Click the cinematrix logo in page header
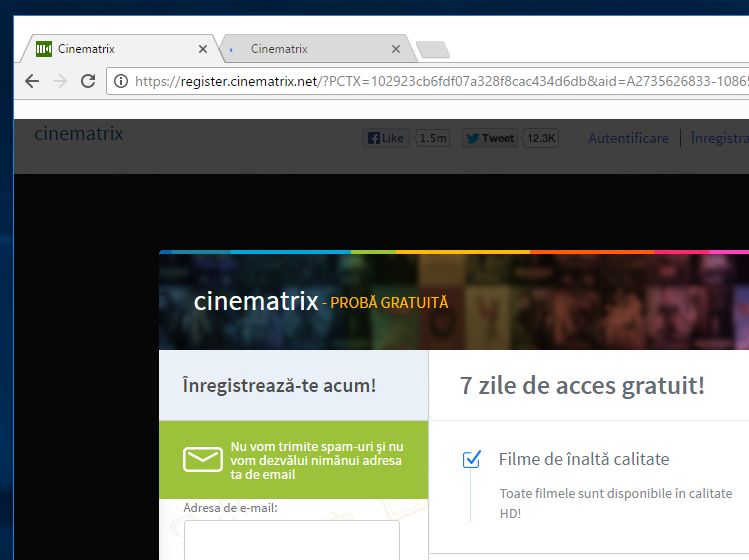 (79, 134)
